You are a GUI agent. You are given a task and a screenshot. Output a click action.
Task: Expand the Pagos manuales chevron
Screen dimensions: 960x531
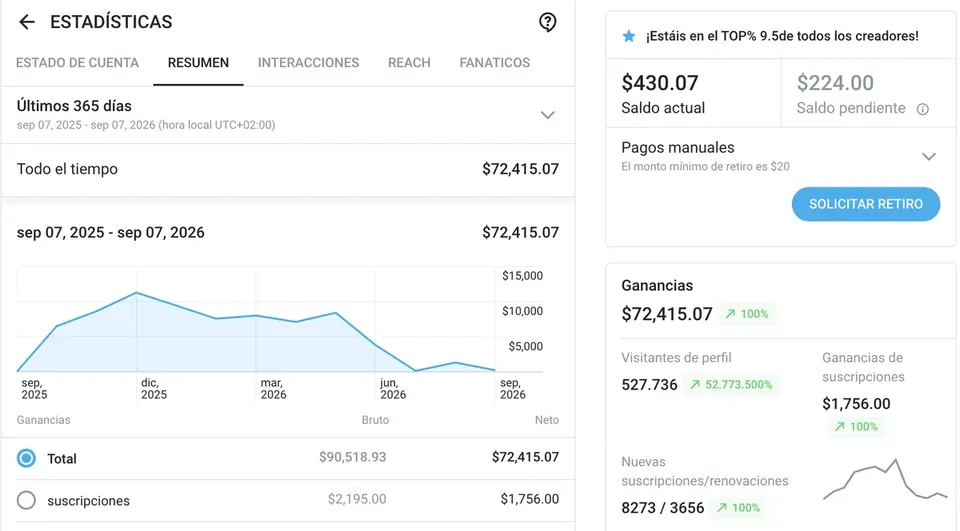(x=929, y=157)
